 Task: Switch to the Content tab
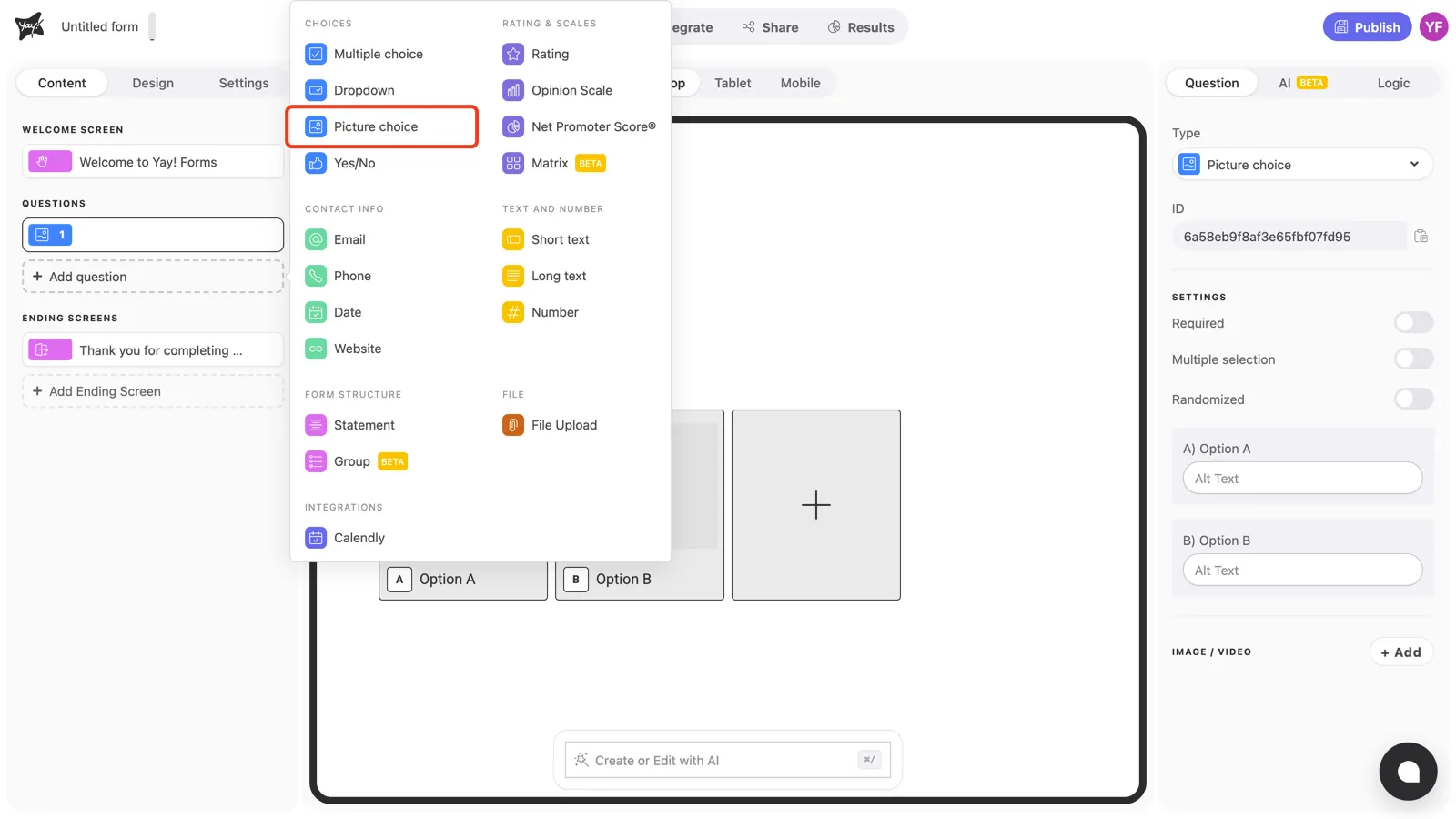(62, 83)
